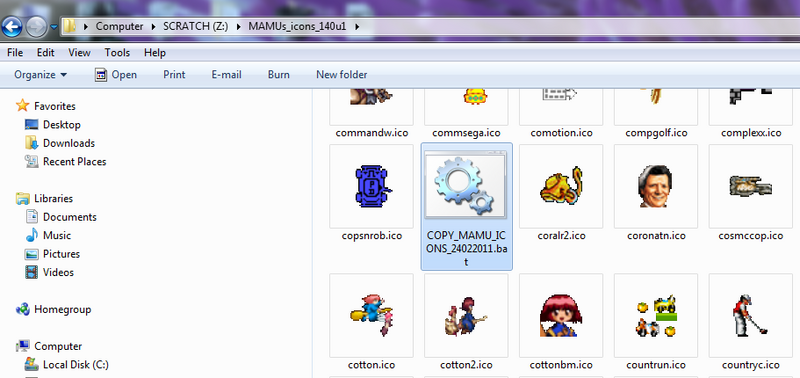Screen dimensions: 800x378
Task: Open Videos library in navigation pane
Action: coord(49,272)
